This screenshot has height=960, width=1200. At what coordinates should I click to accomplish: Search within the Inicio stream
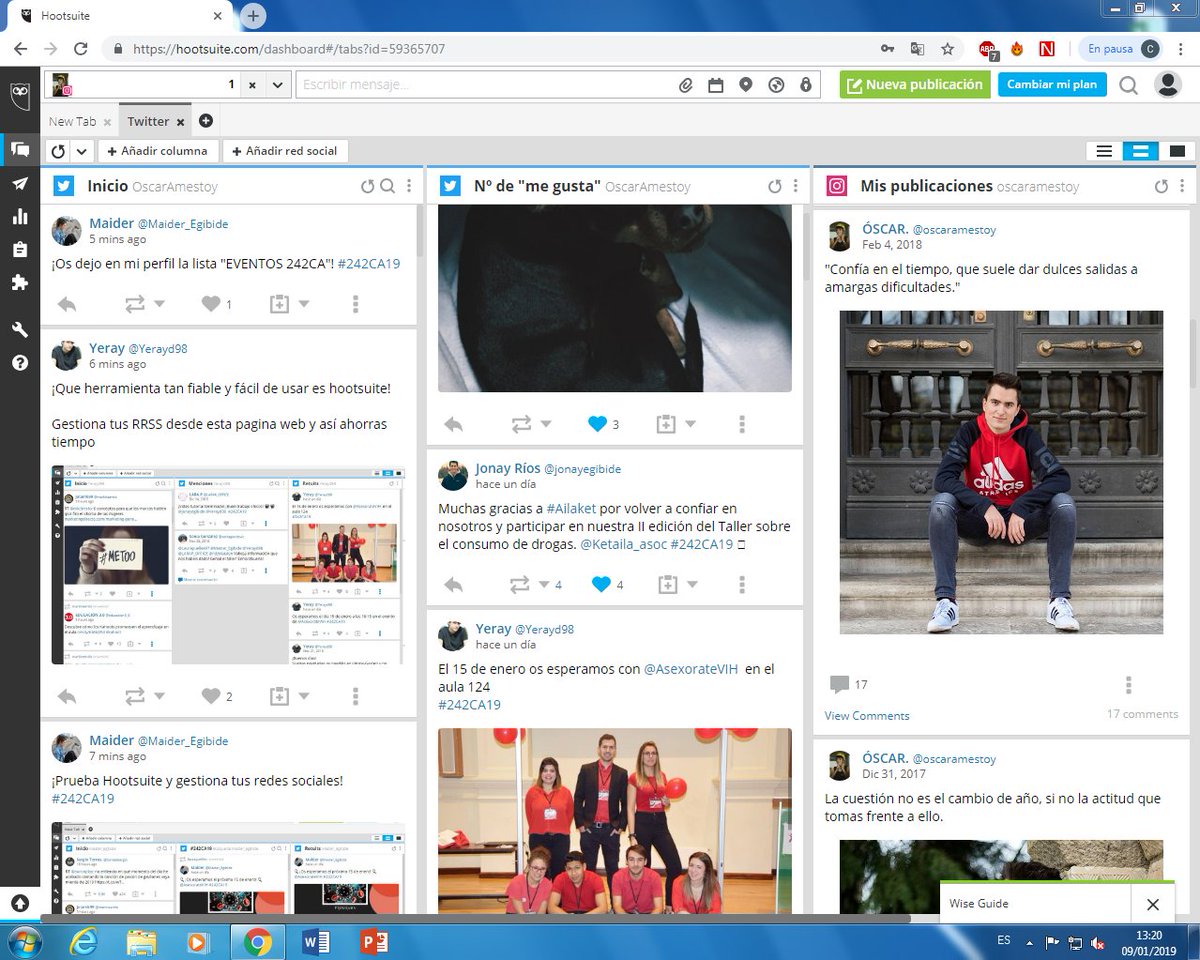tap(387, 186)
